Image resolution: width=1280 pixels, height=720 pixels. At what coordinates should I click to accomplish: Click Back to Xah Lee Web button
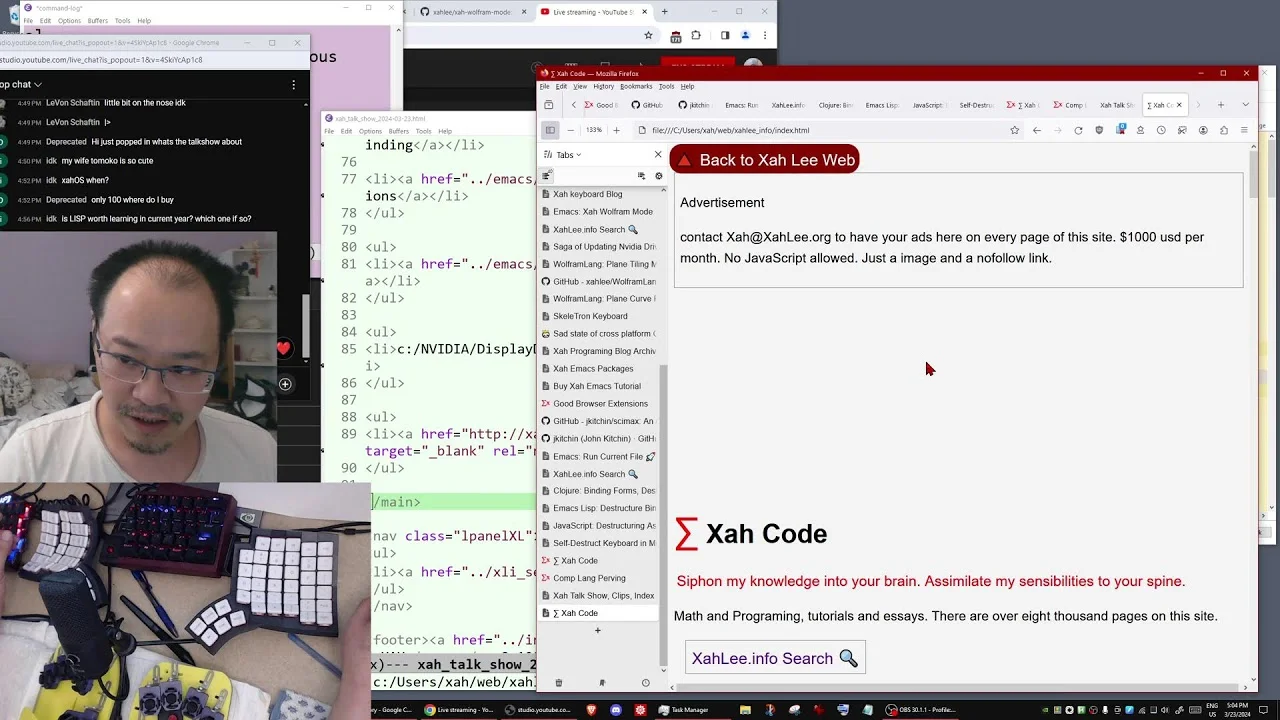pyautogui.click(x=765, y=160)
